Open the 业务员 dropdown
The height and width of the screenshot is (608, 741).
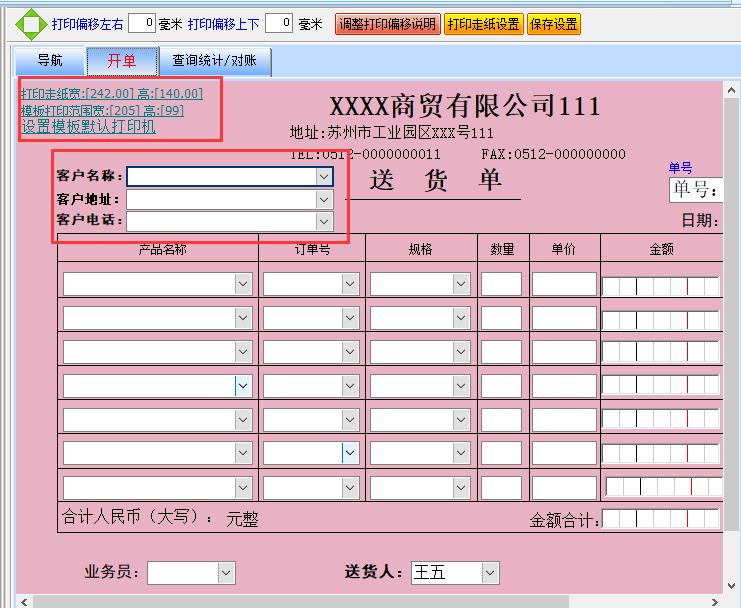tap(226, 573)
